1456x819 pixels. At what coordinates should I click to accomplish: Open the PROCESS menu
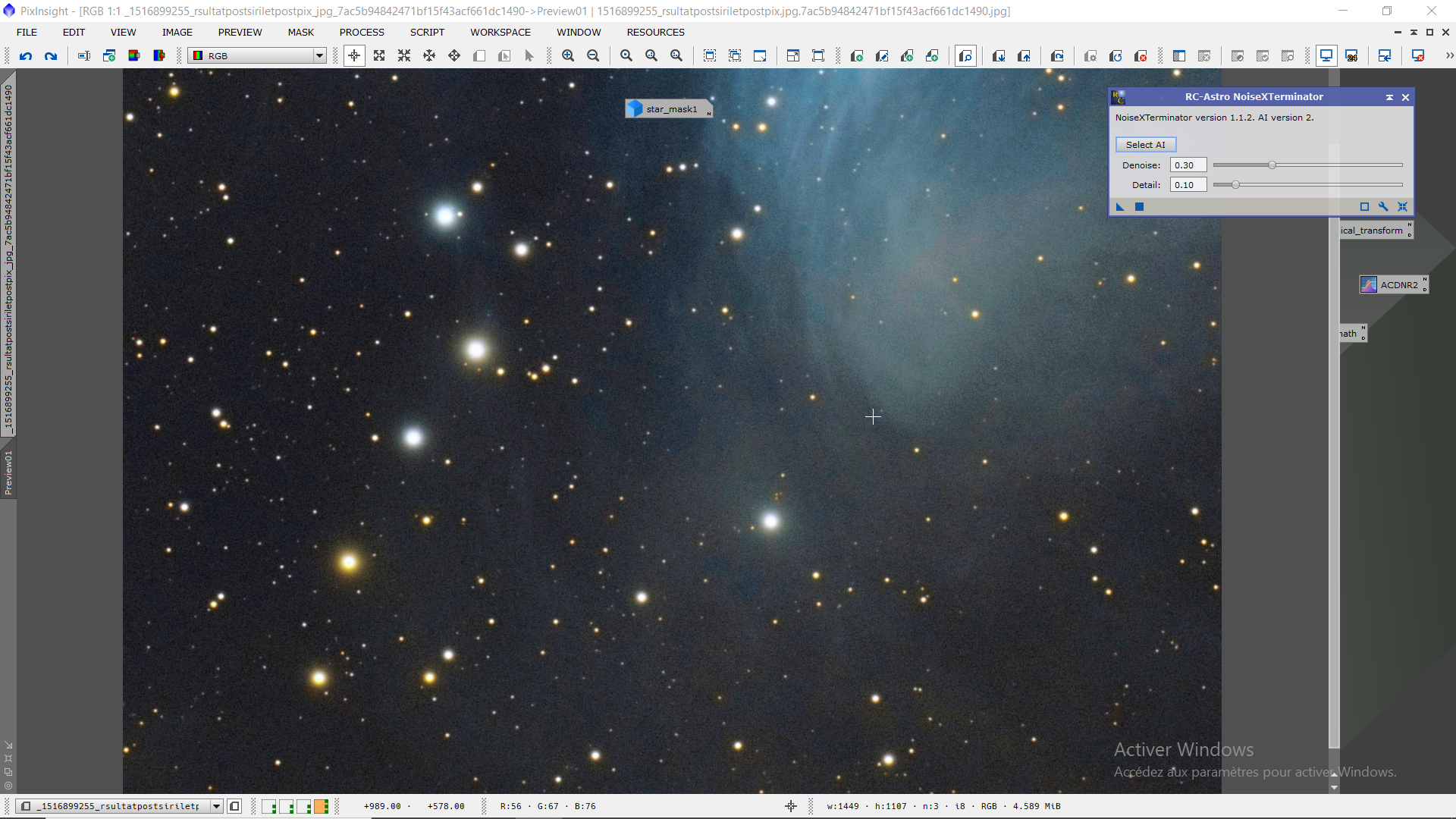(362, 32)
